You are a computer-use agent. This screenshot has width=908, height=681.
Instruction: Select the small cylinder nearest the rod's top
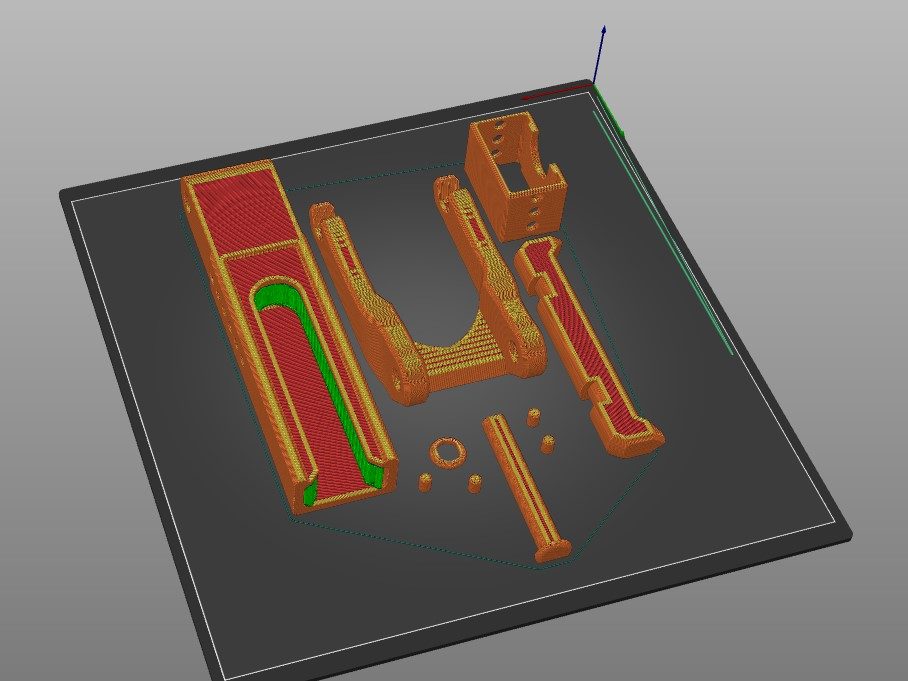[533, 418]
